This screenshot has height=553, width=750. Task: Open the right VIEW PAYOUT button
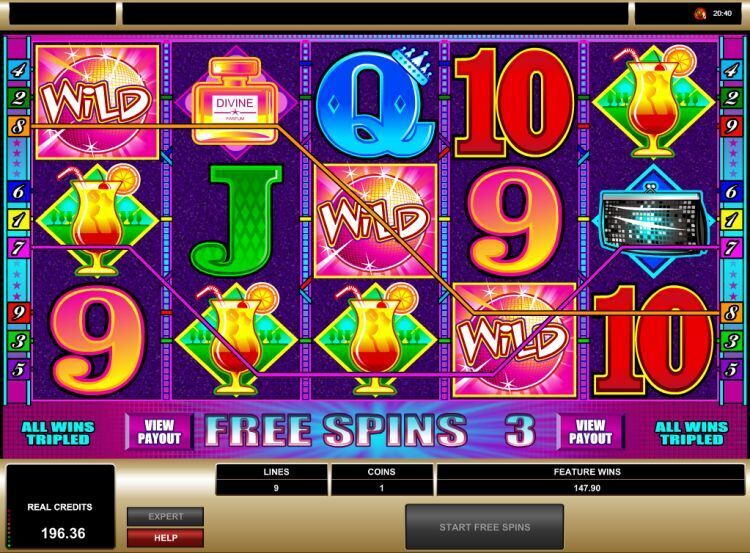click(590, 432)
